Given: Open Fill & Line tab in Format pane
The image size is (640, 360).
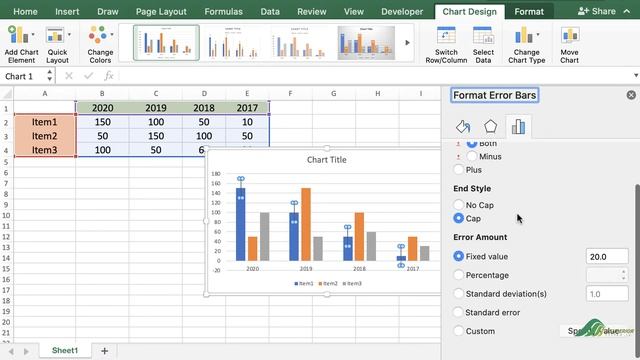Looking at the screenshot, I should [463, 127].
